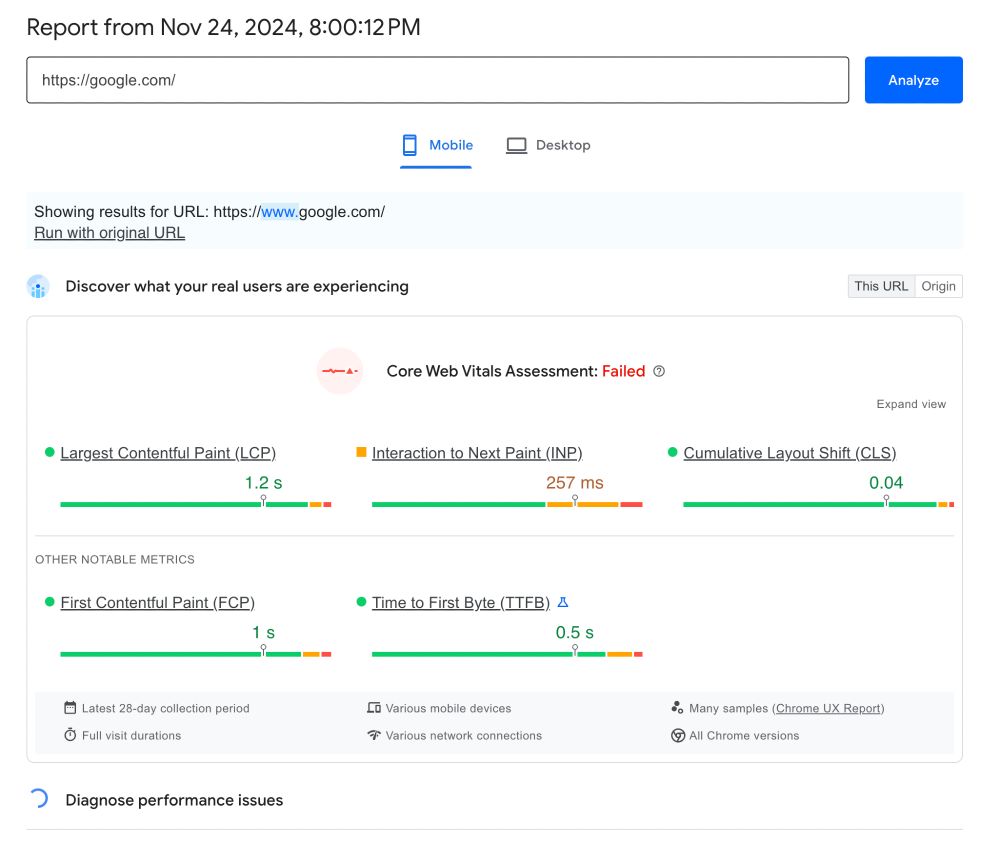Select the Desktop tab
Viewport: 1000px width, 861px height.
(548, 146)
